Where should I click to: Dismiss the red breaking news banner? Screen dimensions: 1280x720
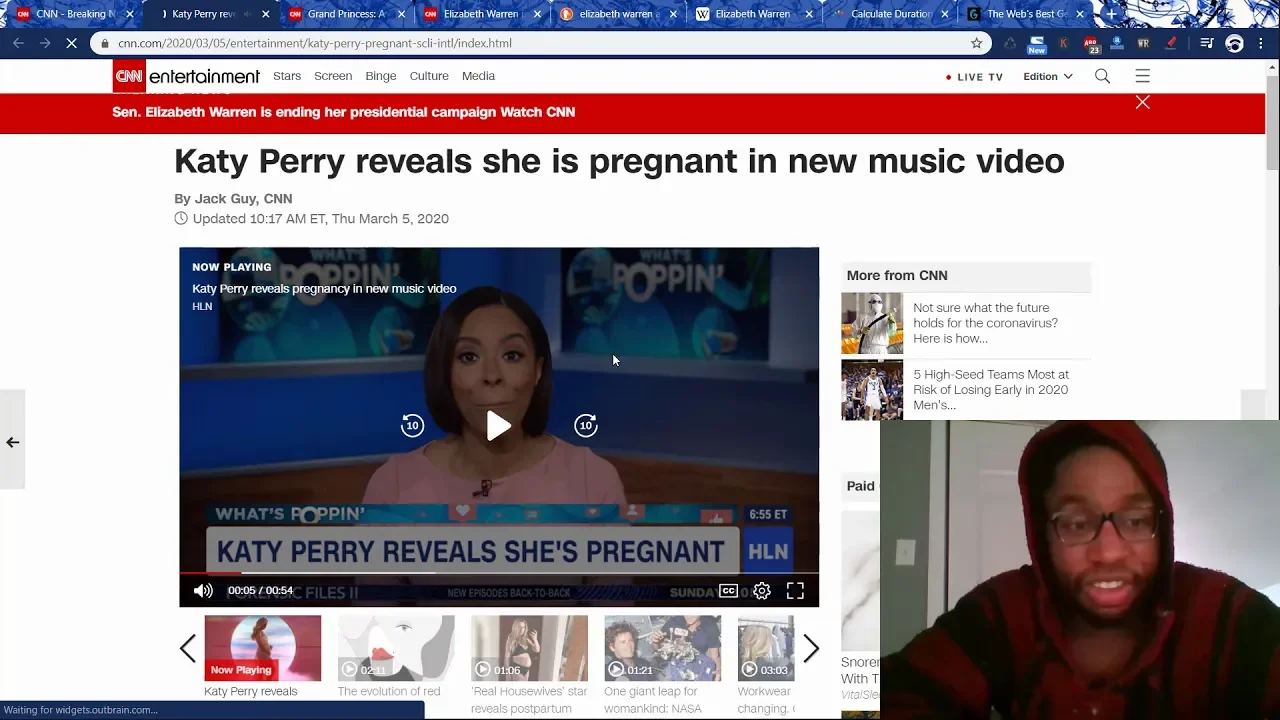pos(1142,102)
